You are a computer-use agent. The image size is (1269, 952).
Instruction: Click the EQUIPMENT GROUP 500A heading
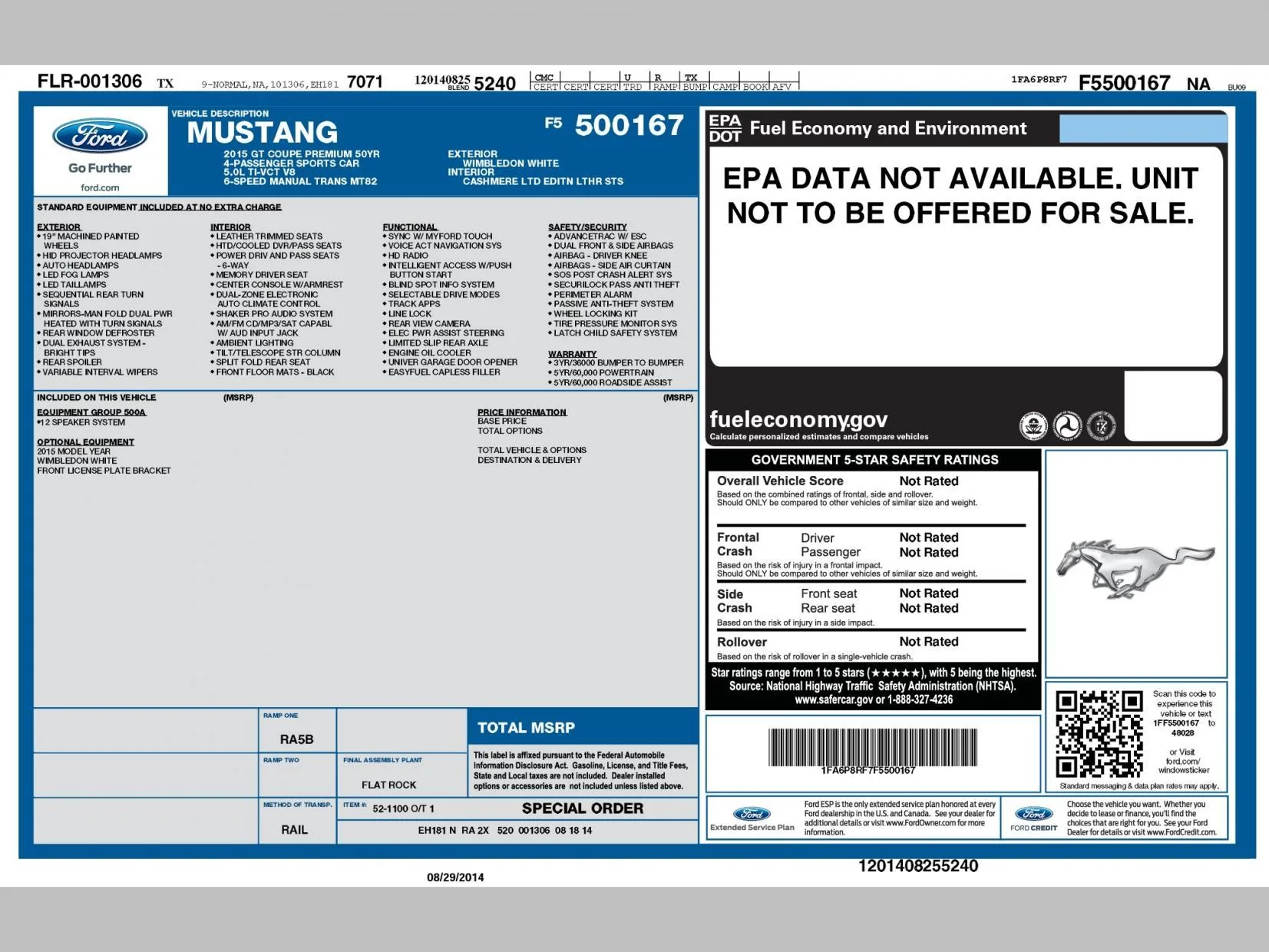pos(91,412)
